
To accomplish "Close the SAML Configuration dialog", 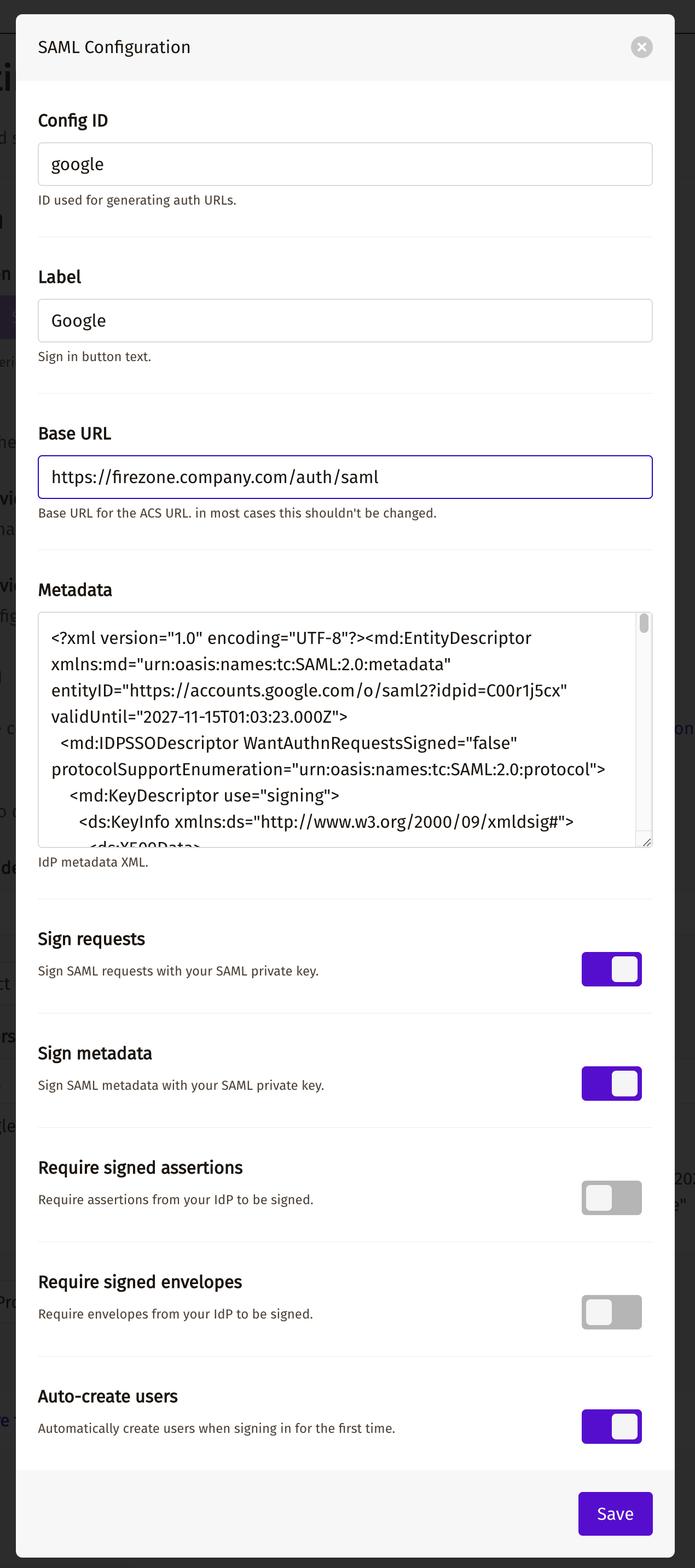I will pos(641,48).
